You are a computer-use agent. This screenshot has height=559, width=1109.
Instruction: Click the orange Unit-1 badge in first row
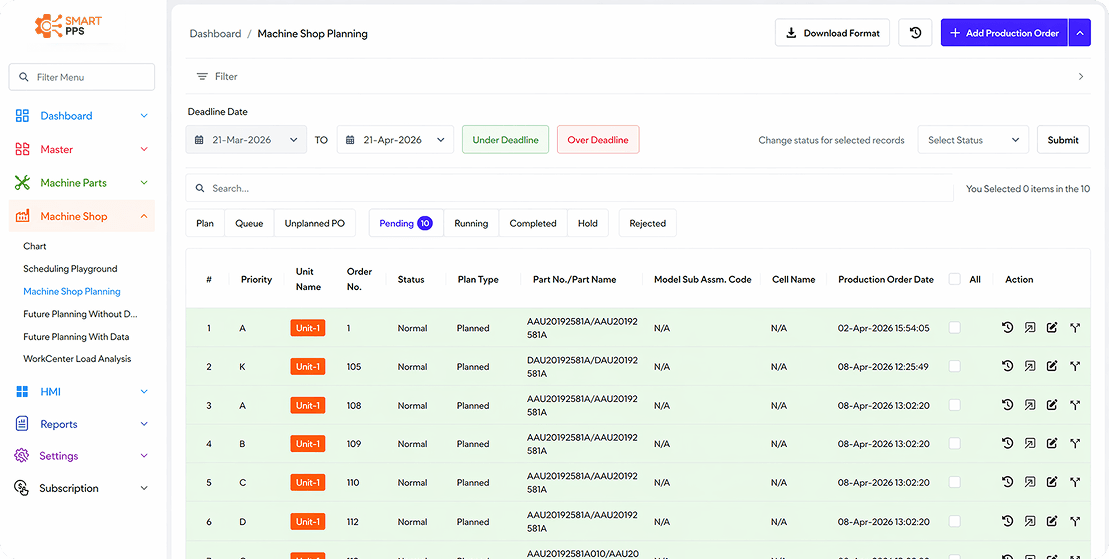click(308, 328)
